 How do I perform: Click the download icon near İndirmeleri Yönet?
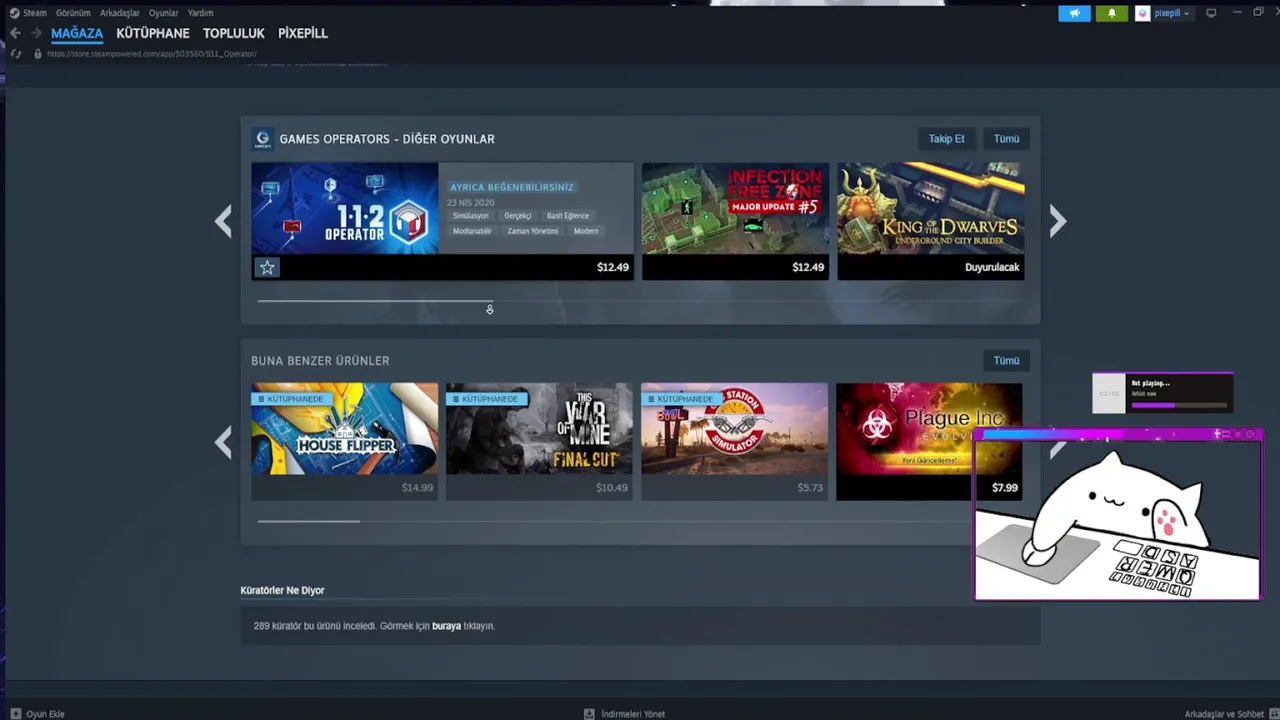click(590, 714)
